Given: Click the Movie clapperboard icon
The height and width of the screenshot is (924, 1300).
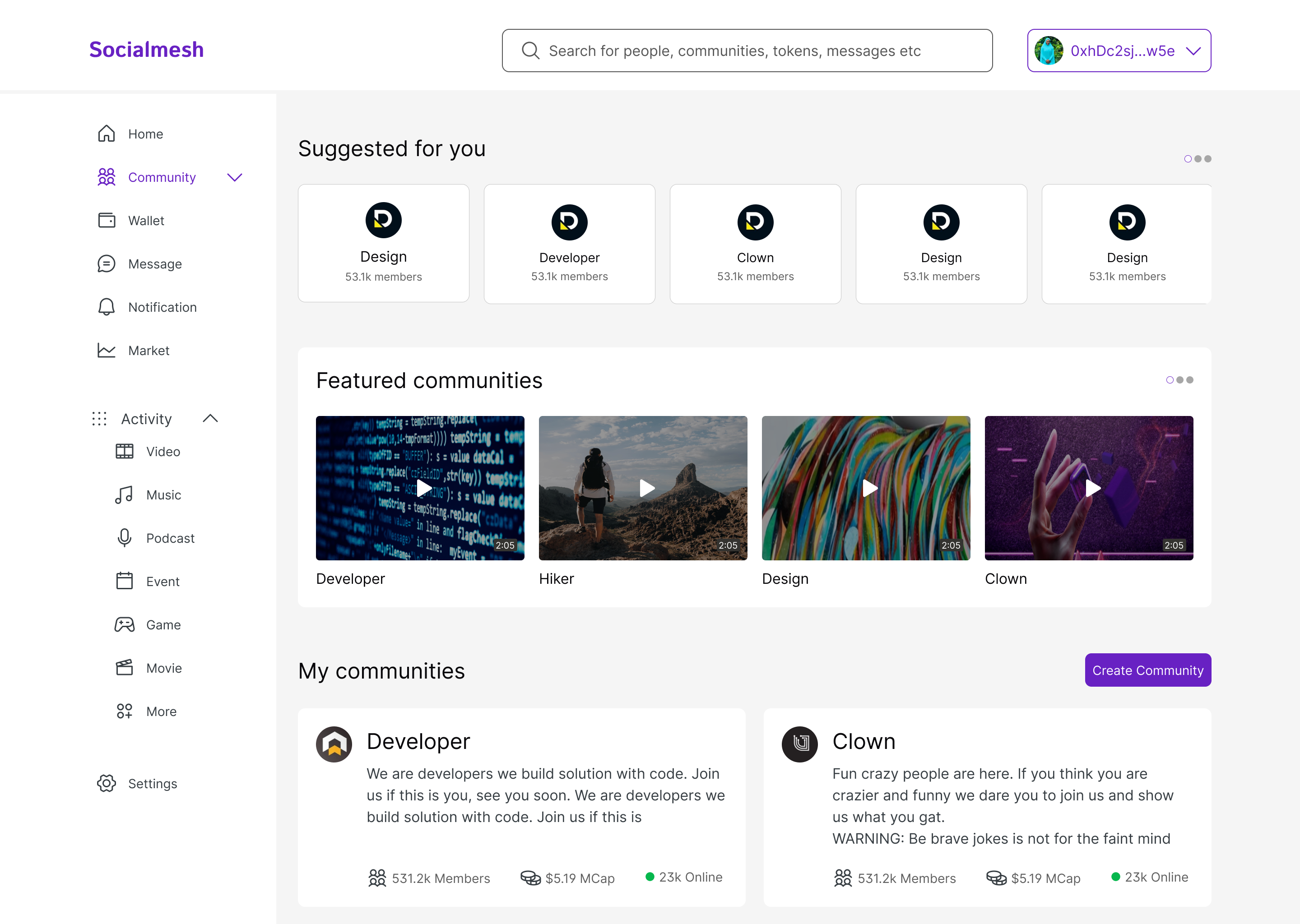Looking at the screenshot, I should (124, 668).
